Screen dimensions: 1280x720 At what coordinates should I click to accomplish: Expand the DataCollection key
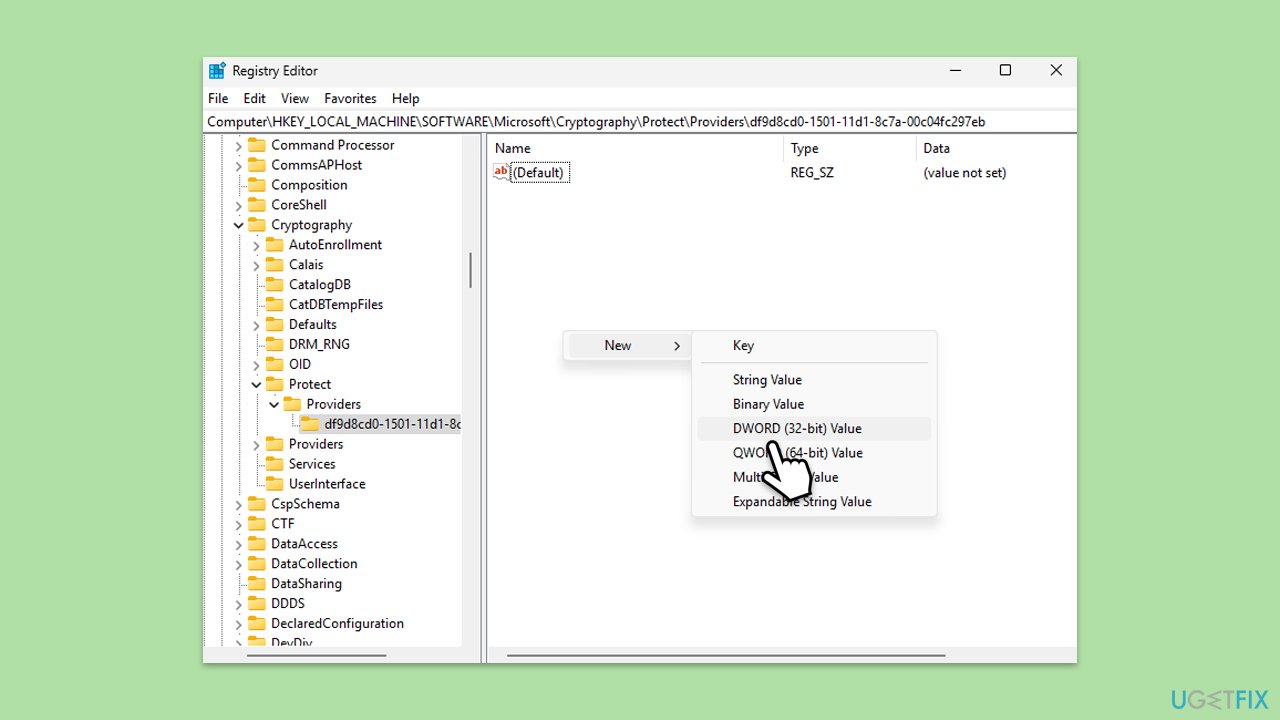238,564
